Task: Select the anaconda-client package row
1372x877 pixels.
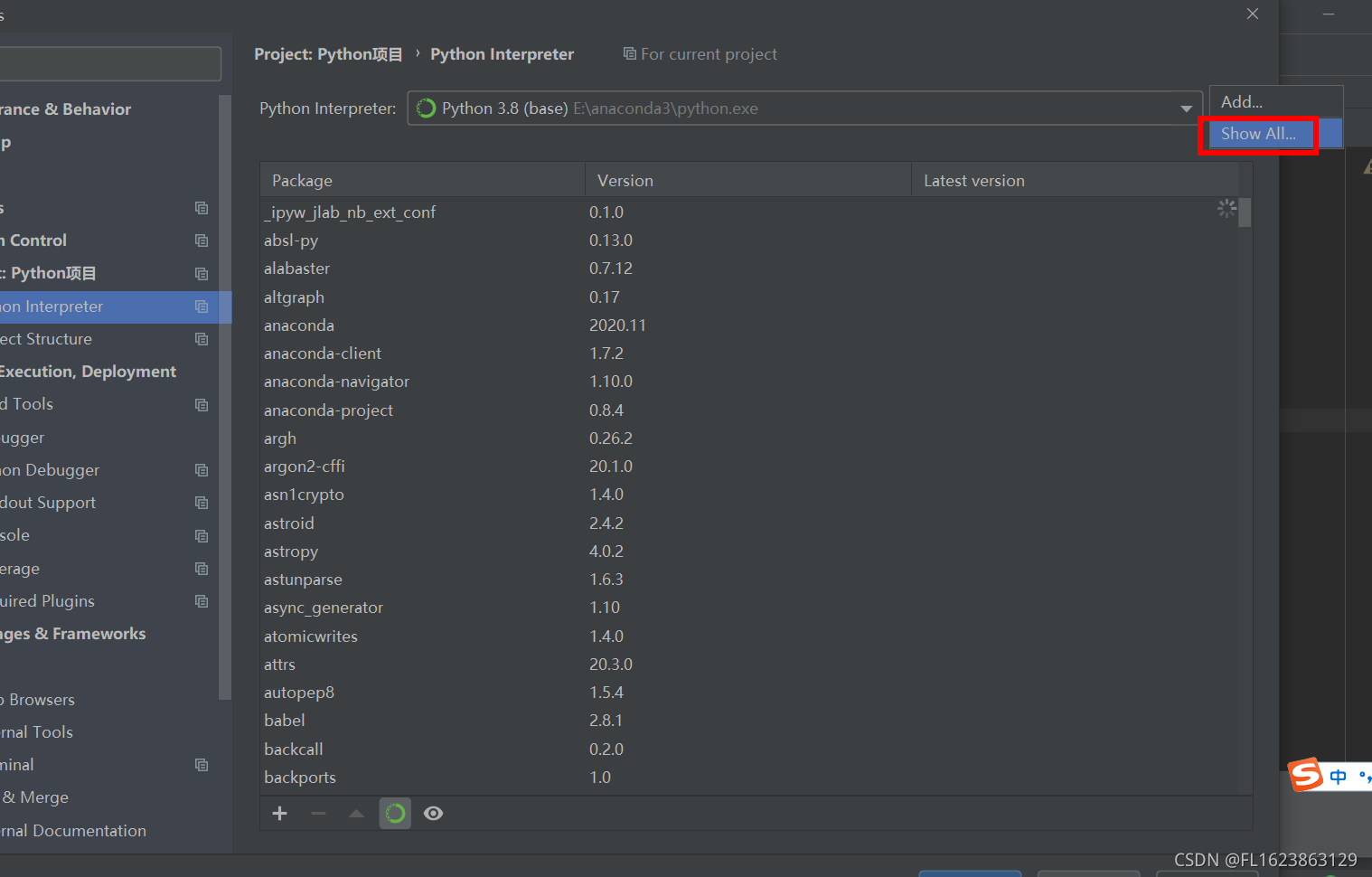Action: coord(749,354)
